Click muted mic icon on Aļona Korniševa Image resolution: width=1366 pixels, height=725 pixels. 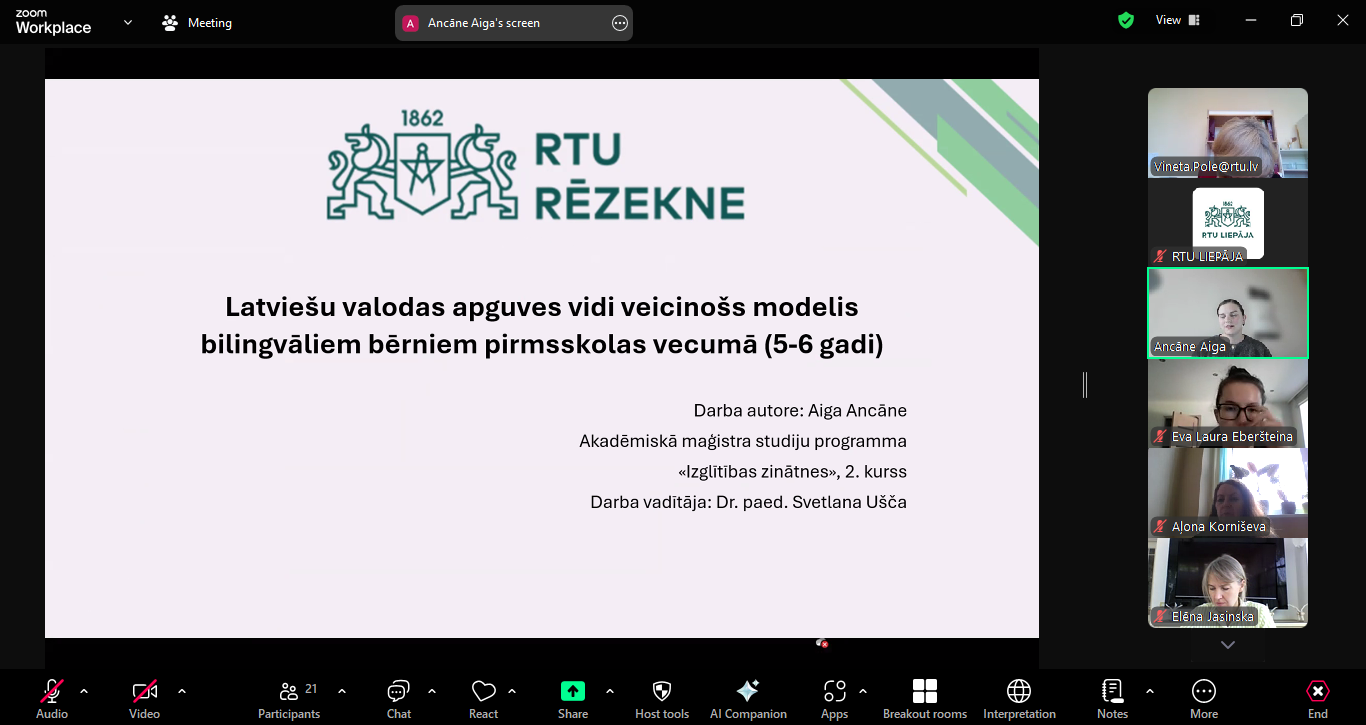[x=1161, y=527]
